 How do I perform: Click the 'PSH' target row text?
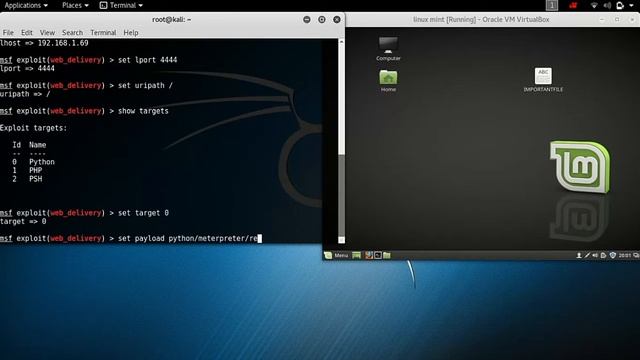coord(36,179)
